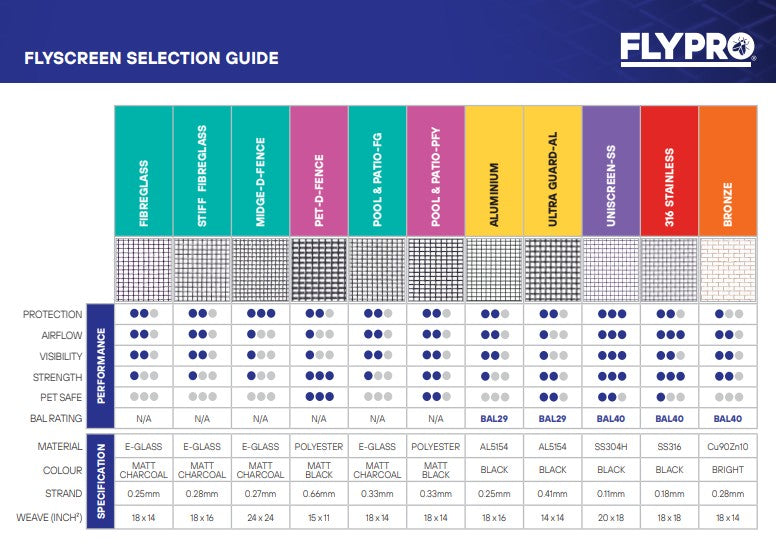Image resolution: width=776 pixels, height=548 pixels.
Task: Click the vertical Specification section label
Action: click(x=100, y=482)
